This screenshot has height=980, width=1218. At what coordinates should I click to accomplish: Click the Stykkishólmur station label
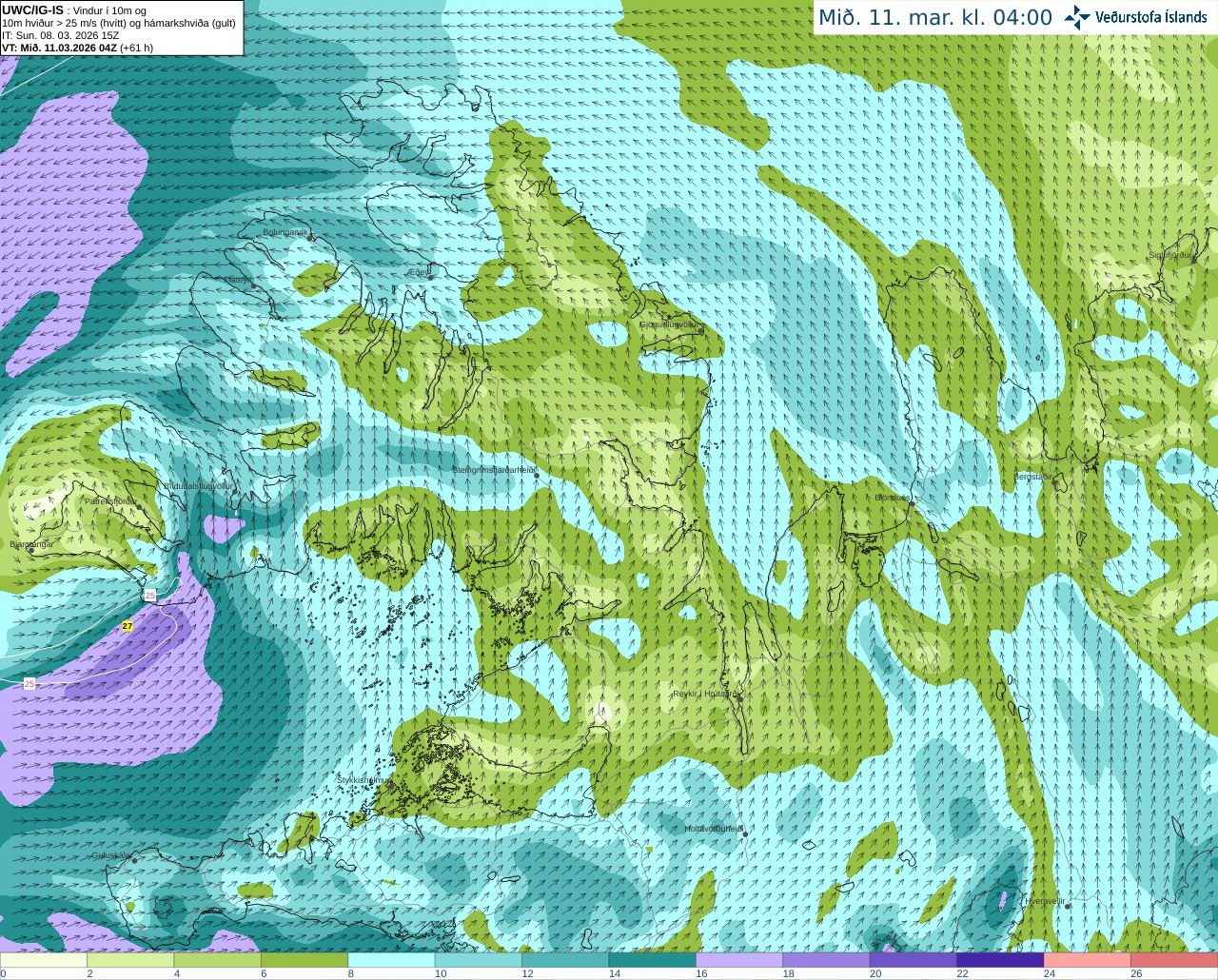coord(362,780)
